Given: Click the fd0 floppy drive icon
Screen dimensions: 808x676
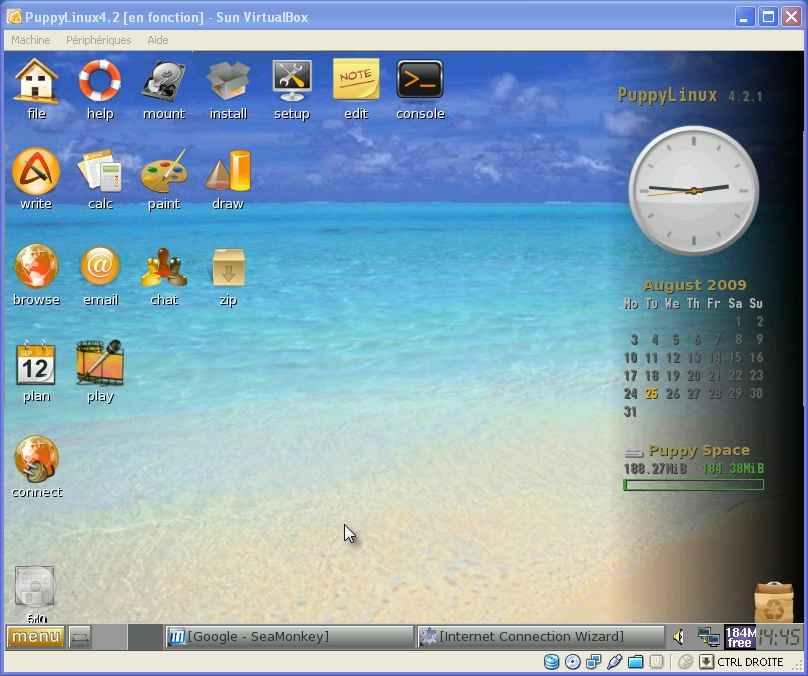Looking at the screenshot, I should [35, 587].
